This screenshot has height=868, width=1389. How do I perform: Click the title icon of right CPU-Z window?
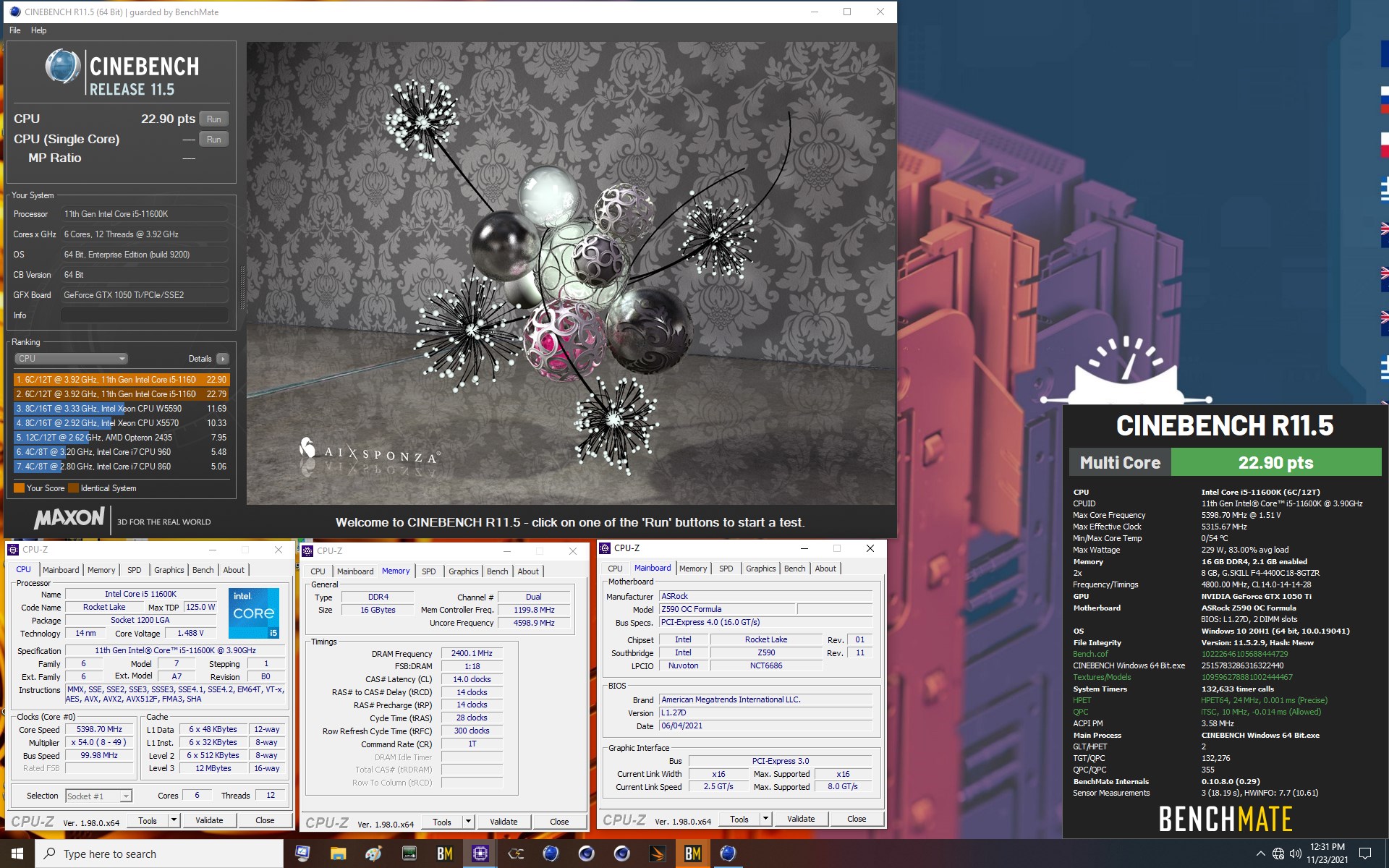605,548
